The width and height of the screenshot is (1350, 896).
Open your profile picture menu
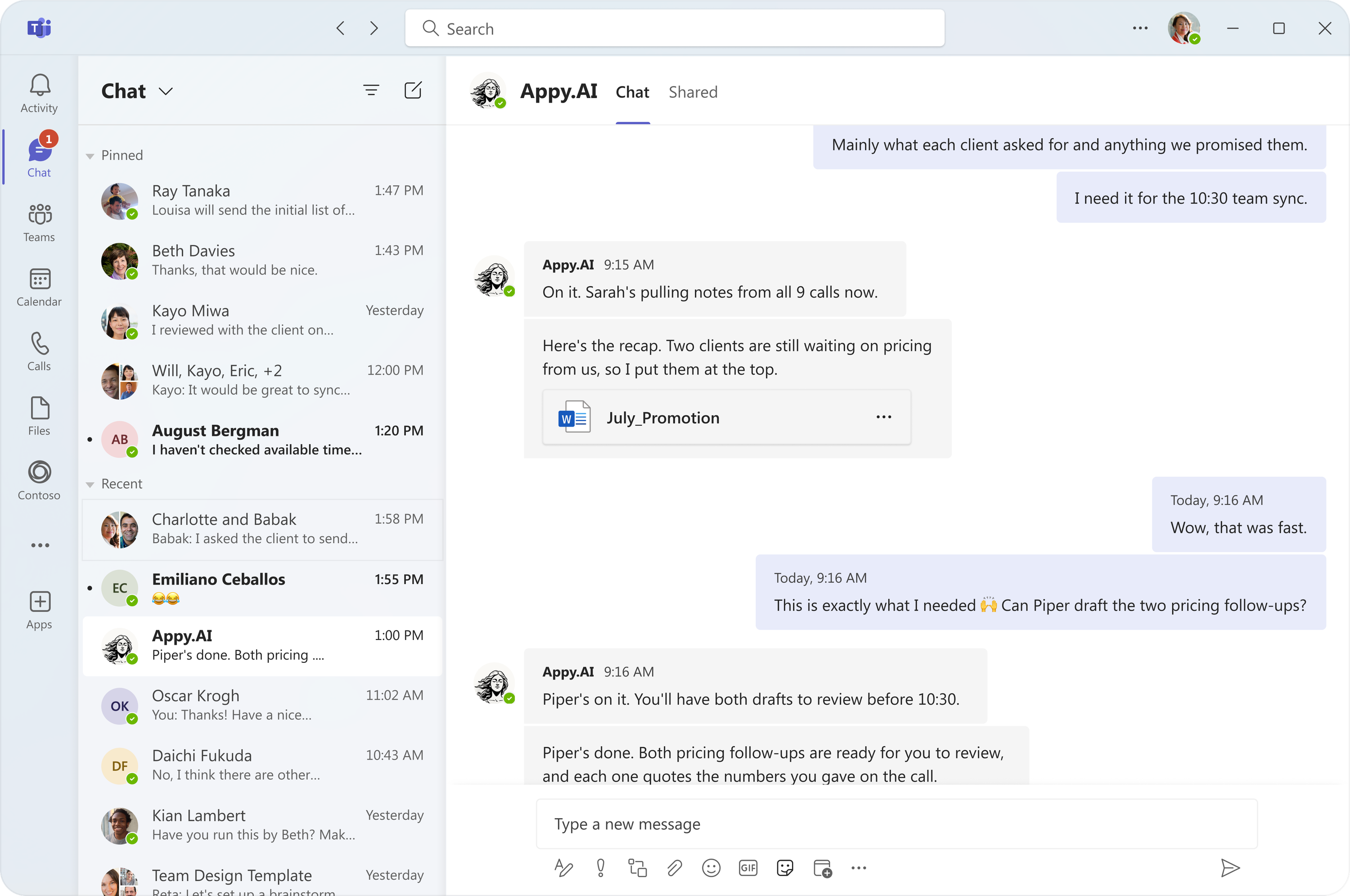(x=1183, y=28)
